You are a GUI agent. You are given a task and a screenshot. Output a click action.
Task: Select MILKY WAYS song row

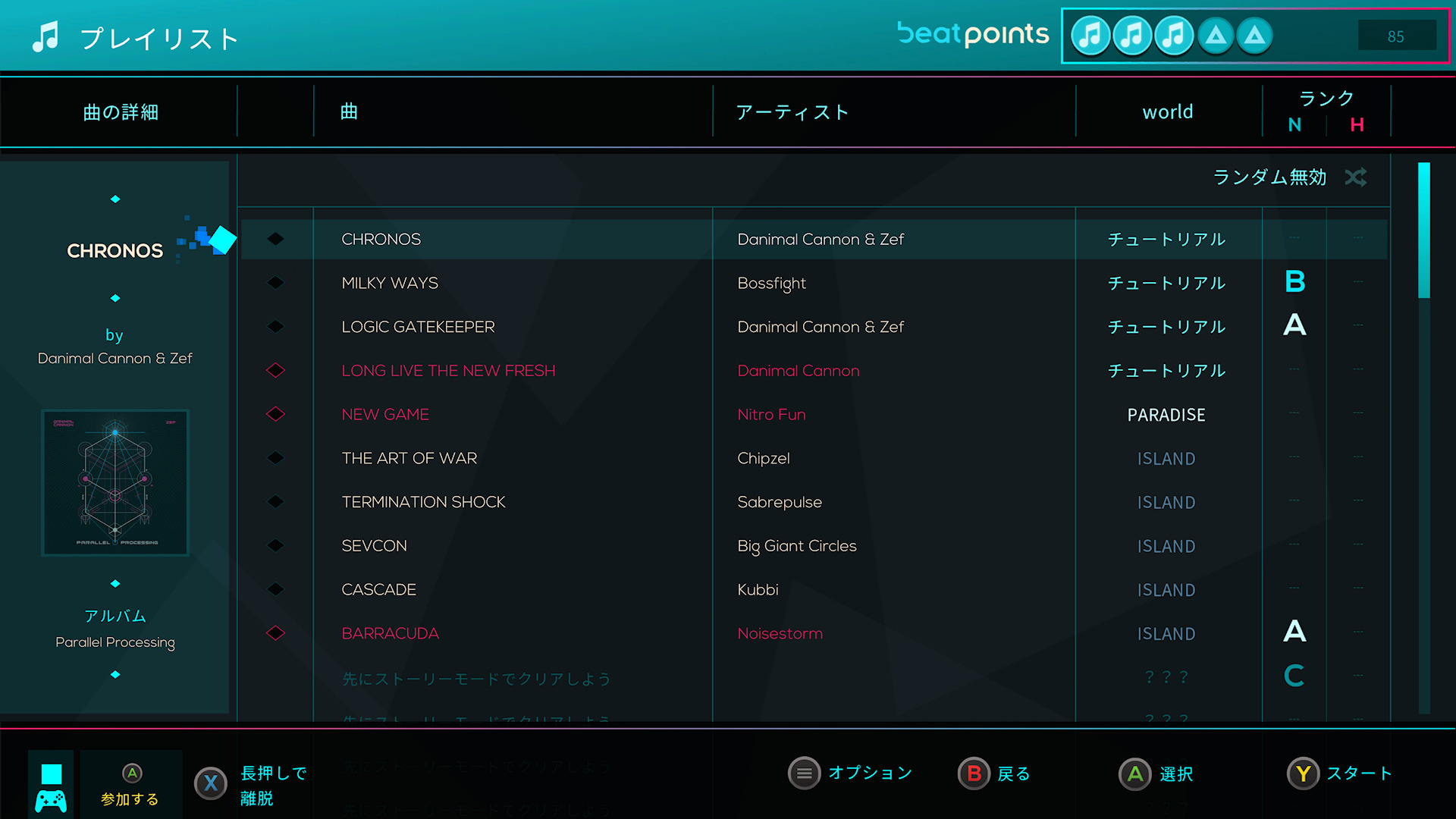pos(390,283)
